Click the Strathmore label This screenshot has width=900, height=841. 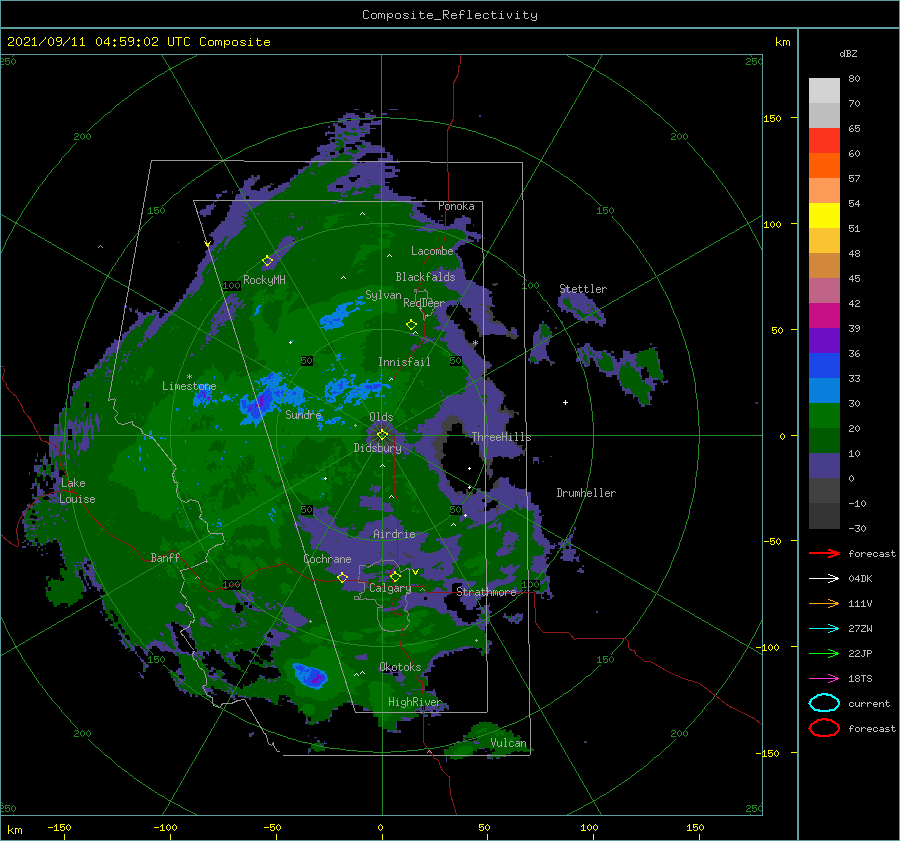coord(487,592)
